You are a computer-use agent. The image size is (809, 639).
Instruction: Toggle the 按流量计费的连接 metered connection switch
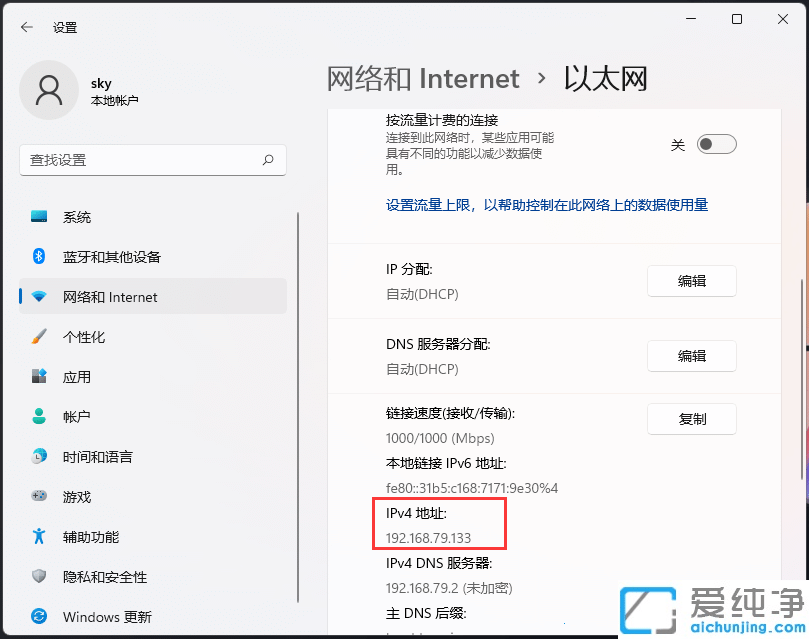pos(715,144)
